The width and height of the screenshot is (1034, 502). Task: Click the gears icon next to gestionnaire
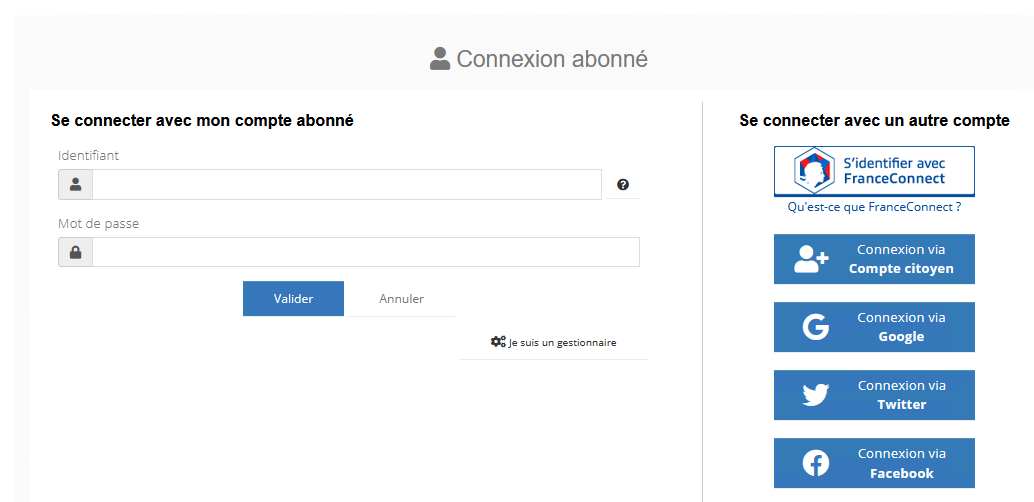pyautogui.click(x=498, y=342)
